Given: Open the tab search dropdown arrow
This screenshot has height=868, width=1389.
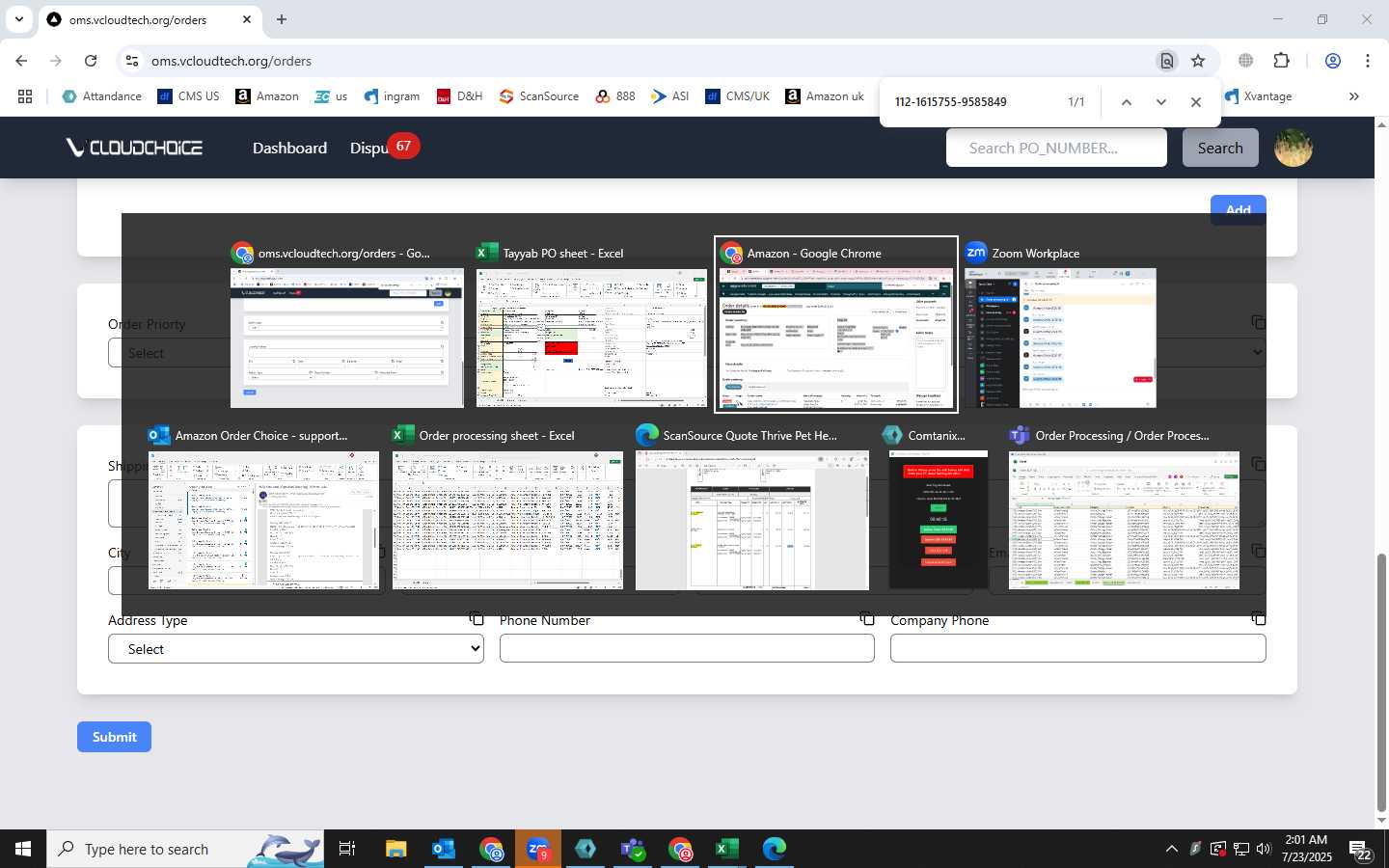Looking at the screenshot, I should (x=19, y=19).
